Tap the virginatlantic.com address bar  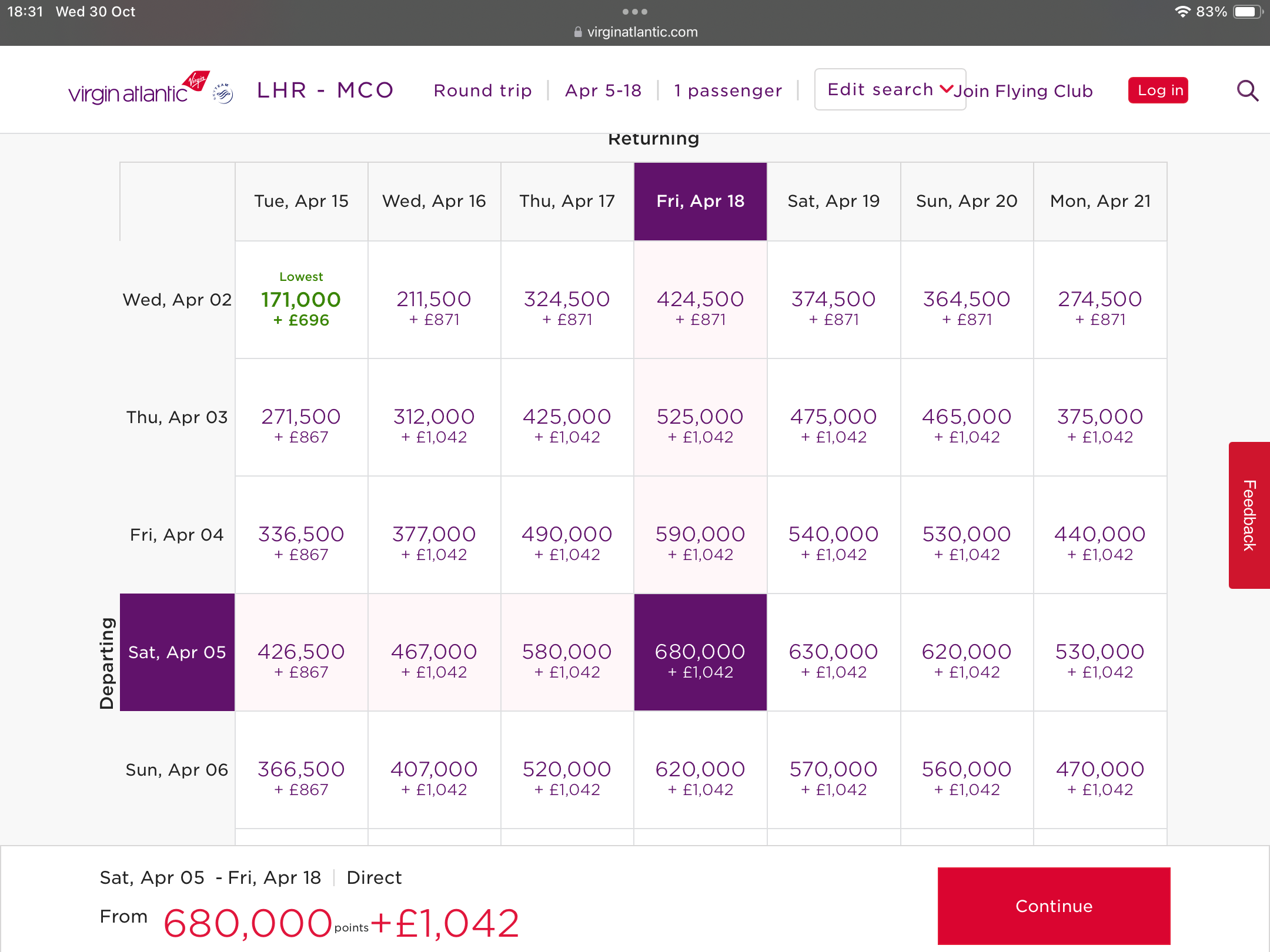[636, 32]
